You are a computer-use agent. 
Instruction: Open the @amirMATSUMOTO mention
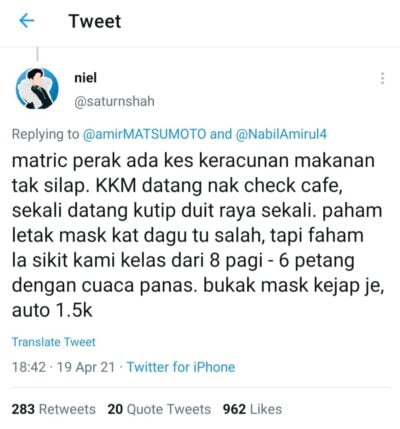click(x=144, y=134)
